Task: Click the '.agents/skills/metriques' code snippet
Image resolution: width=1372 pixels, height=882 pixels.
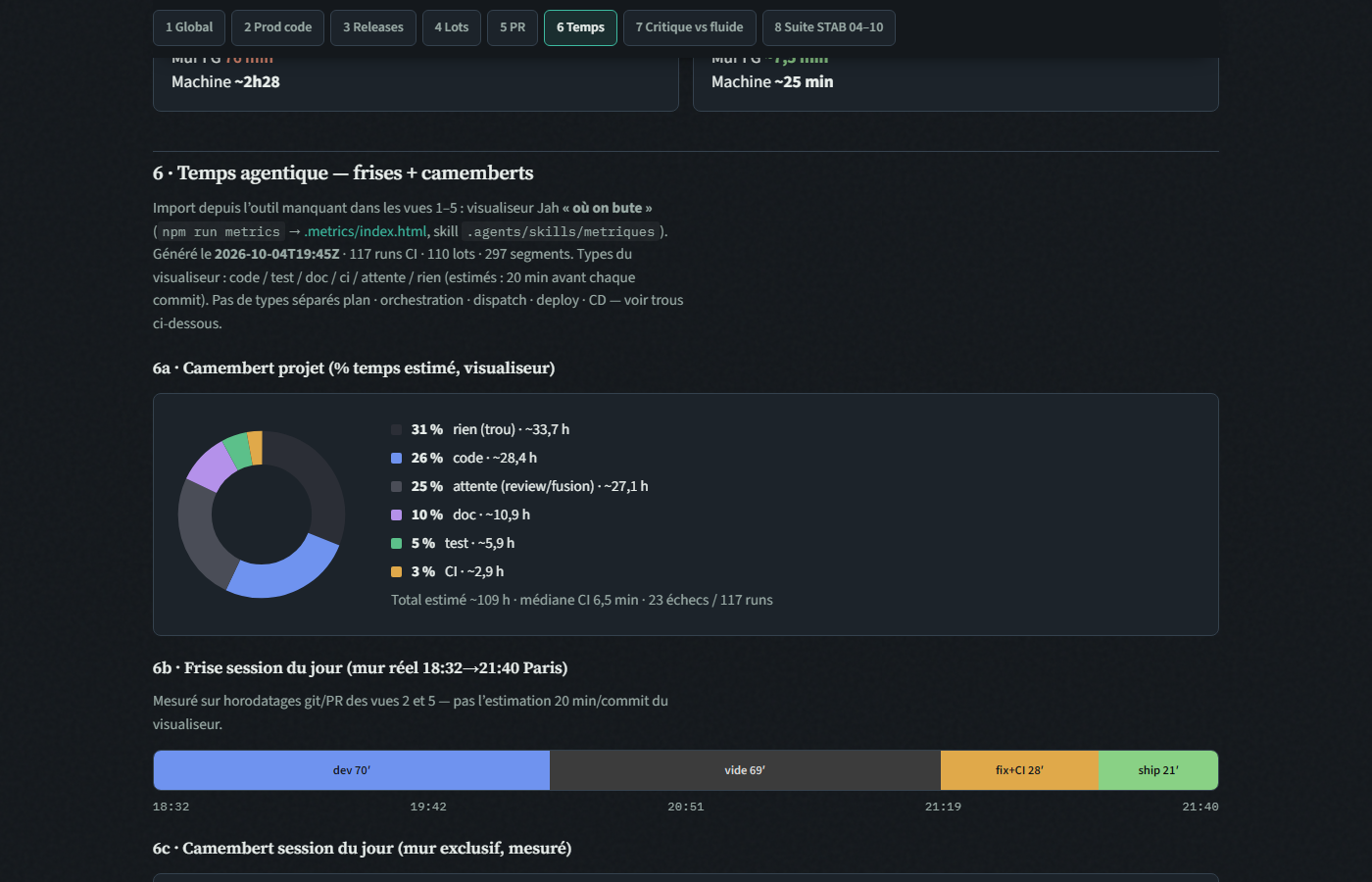Action: (561, 232)
